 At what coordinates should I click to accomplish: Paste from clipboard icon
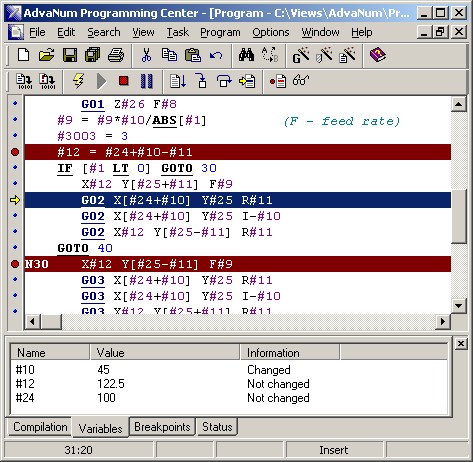[x=193, y=55]
